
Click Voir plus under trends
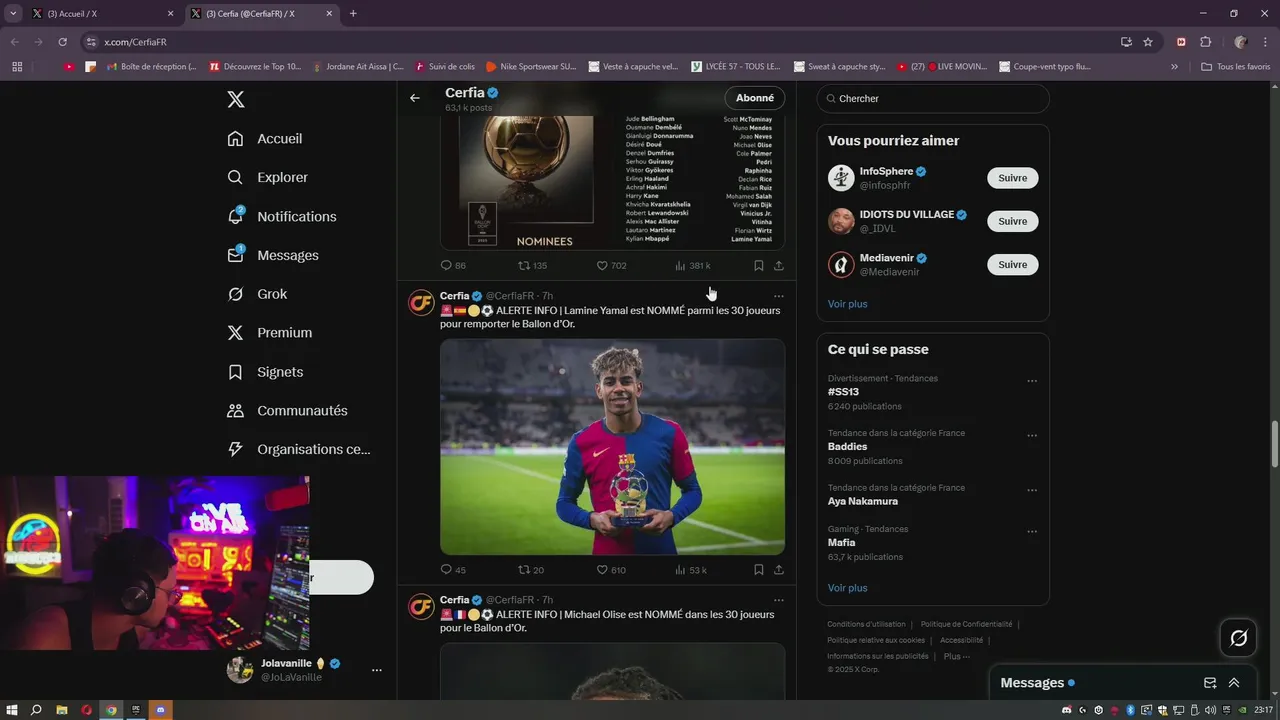[847, 588]
